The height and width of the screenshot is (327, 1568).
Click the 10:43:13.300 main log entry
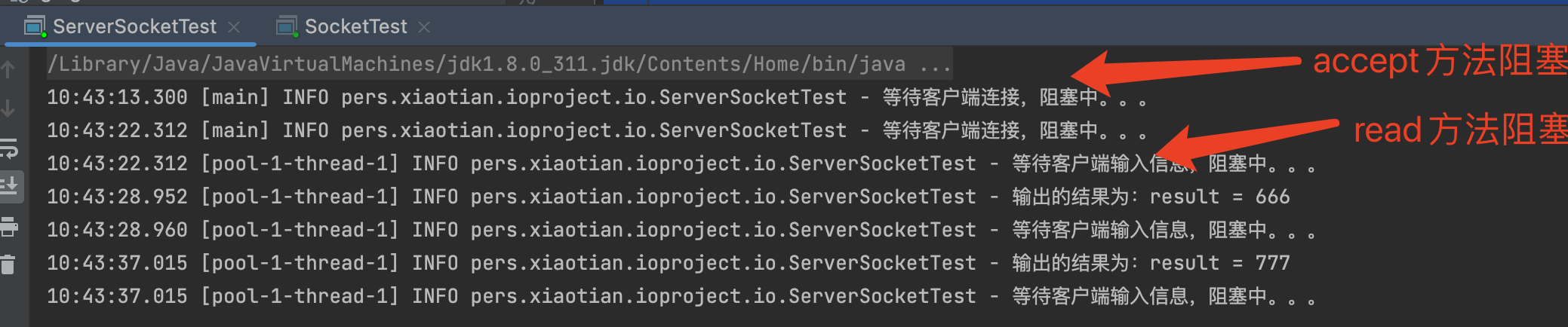[596, 98]
